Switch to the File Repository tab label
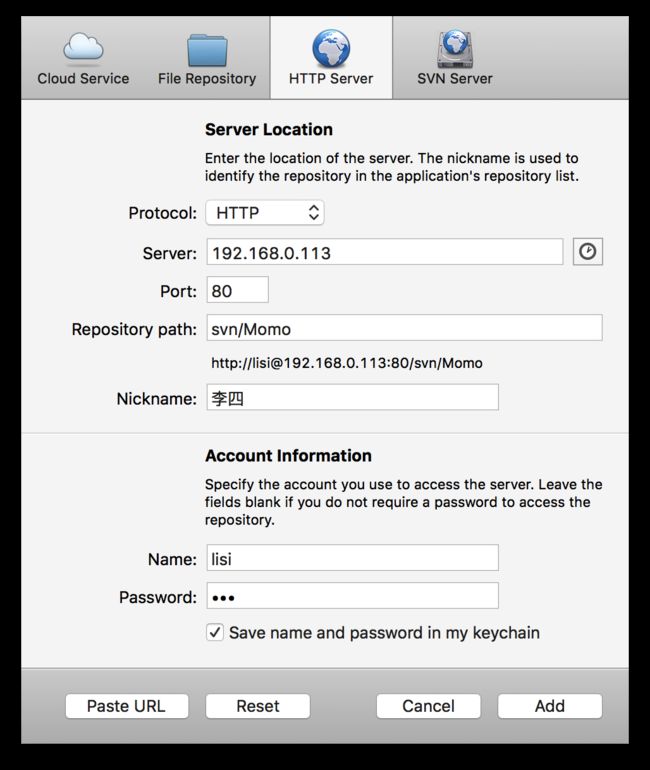650x770 pixels. pyautogui.click(x=207, y=79)
